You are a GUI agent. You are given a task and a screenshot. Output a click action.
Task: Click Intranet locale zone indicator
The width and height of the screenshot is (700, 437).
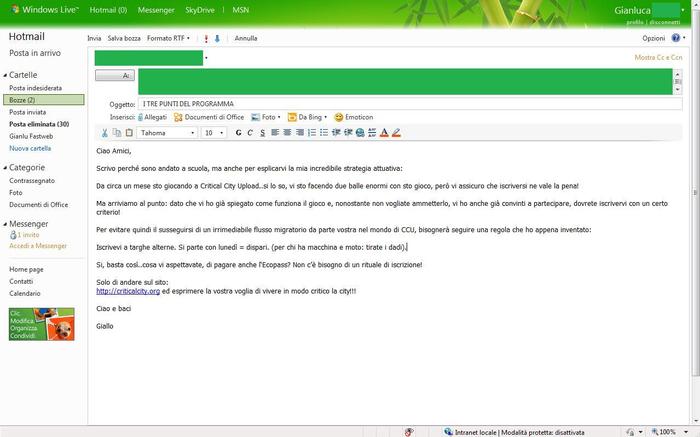tap(514, 432)
